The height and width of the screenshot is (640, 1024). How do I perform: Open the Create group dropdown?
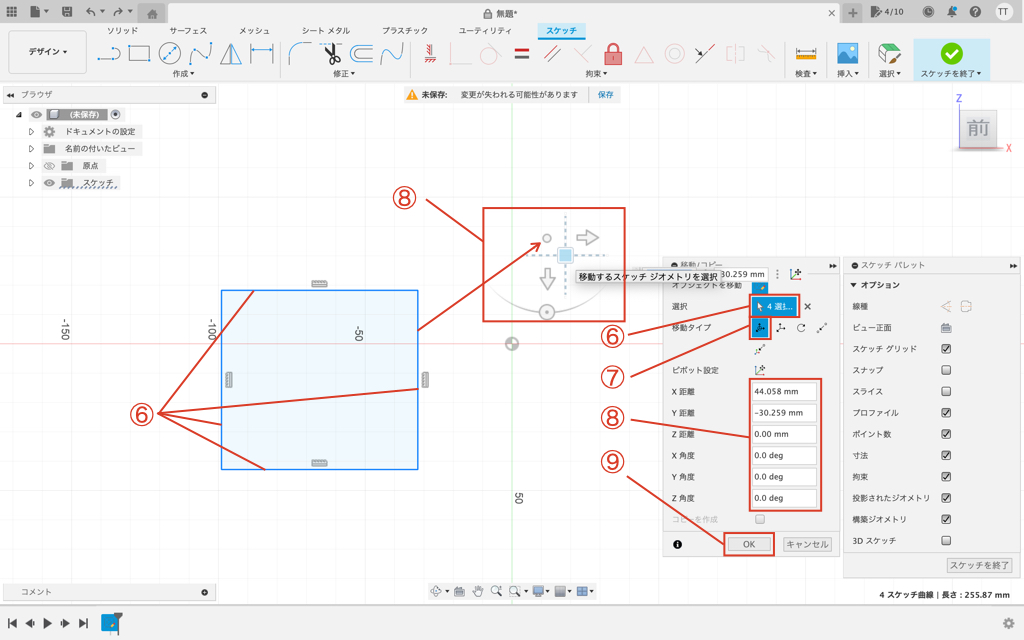[184, 74]
